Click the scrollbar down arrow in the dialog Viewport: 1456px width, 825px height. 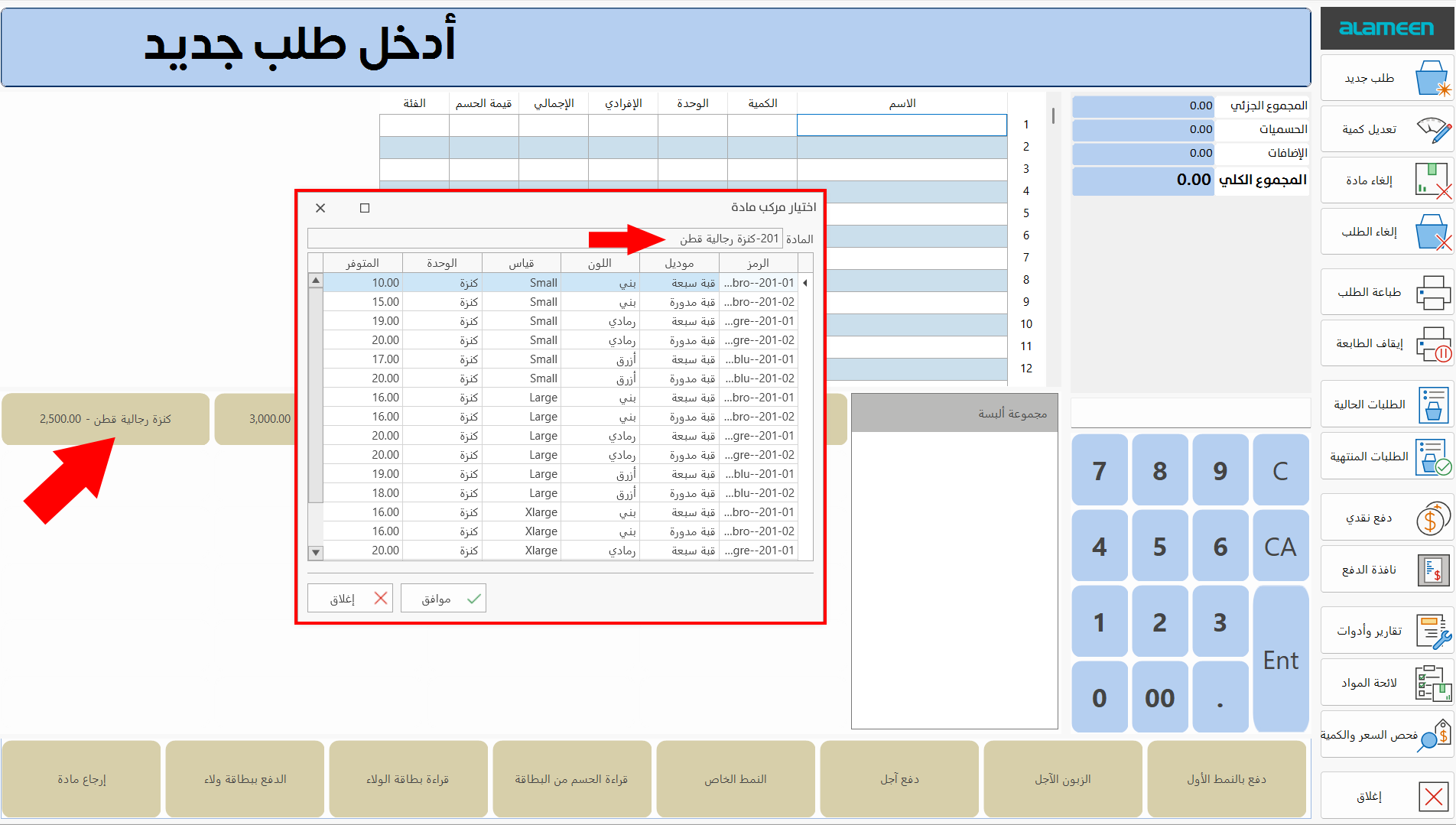tap(314, 551)
